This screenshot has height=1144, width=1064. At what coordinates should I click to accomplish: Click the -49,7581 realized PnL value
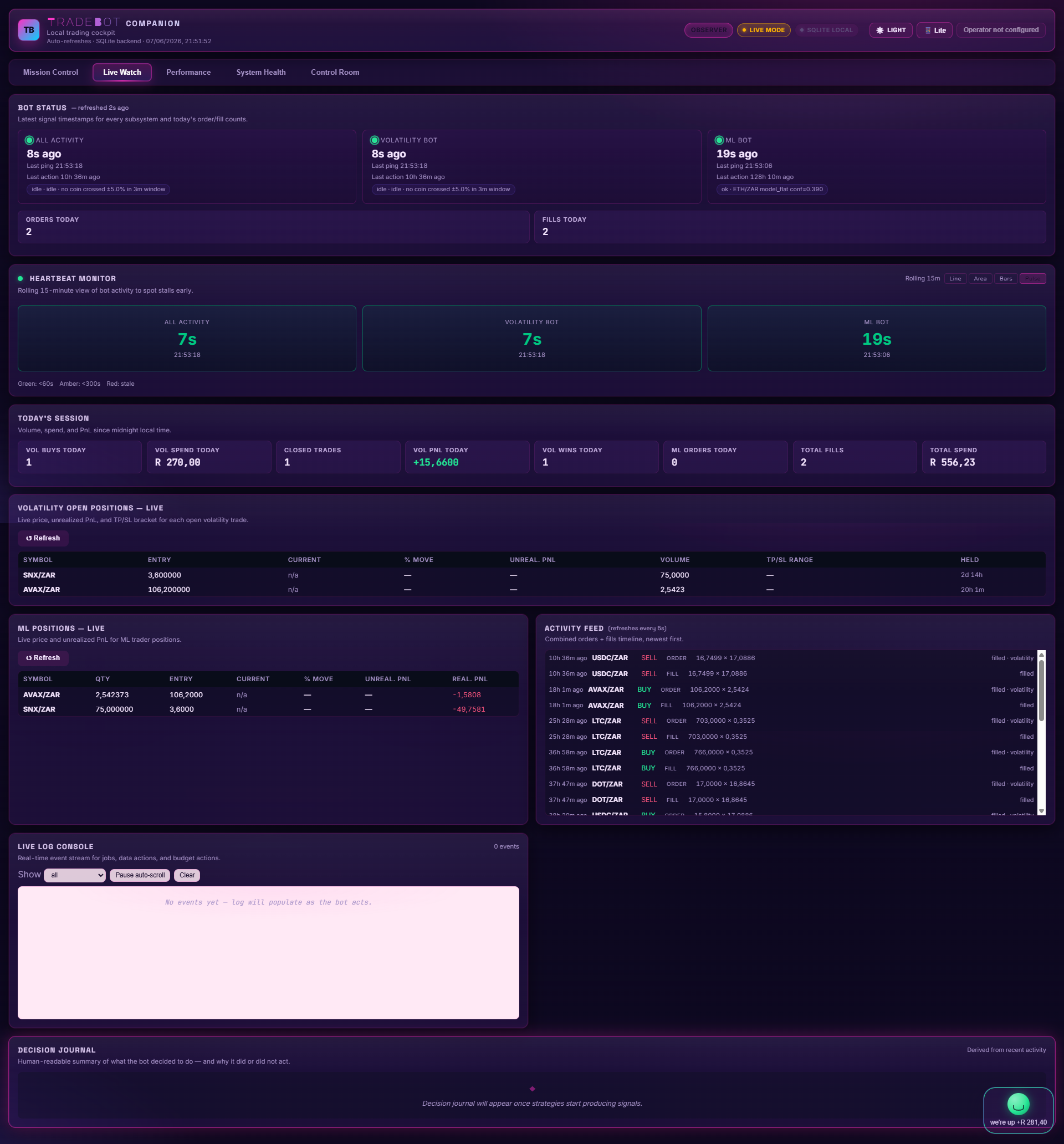469,709
